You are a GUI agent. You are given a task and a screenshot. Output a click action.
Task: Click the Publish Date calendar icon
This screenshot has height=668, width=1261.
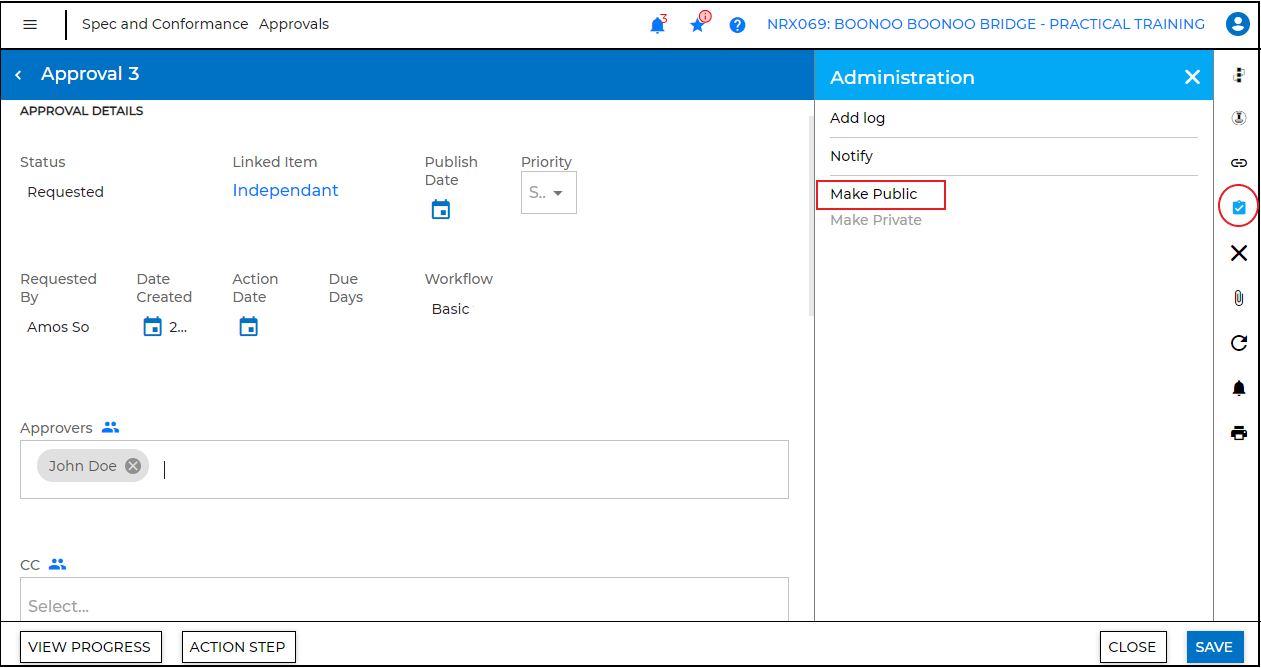point(440,209)
